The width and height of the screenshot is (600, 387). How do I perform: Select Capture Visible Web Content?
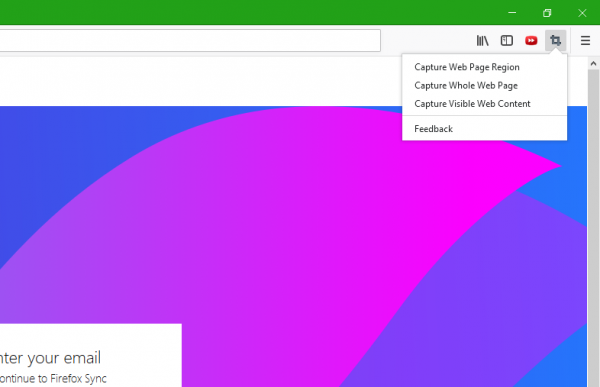(472, 104)
